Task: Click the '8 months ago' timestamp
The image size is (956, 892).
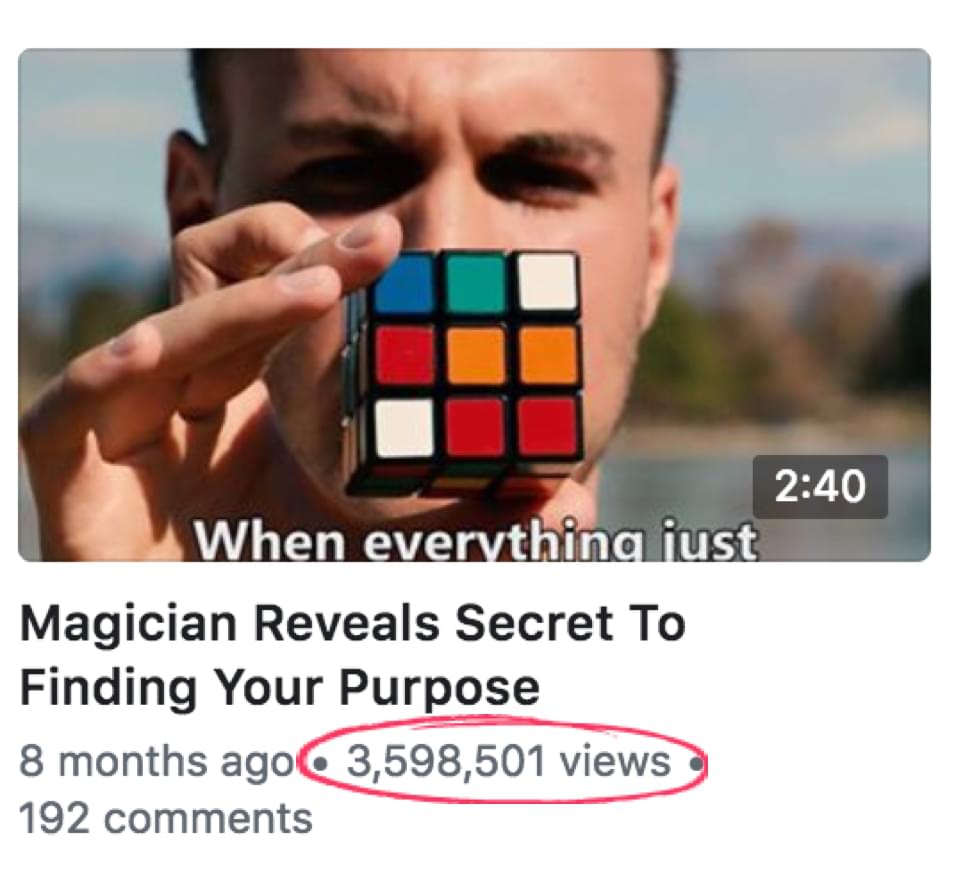Action: click(x=157, y=762)
